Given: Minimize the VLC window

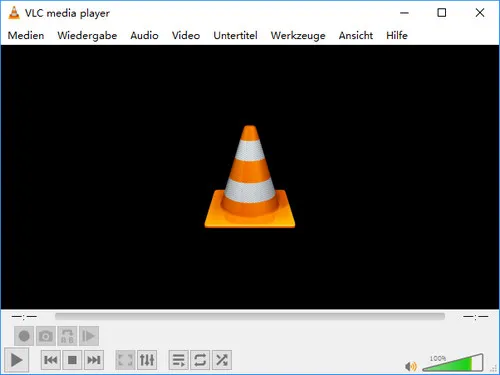Looking at the screenshot, I should tap(404, 13).
